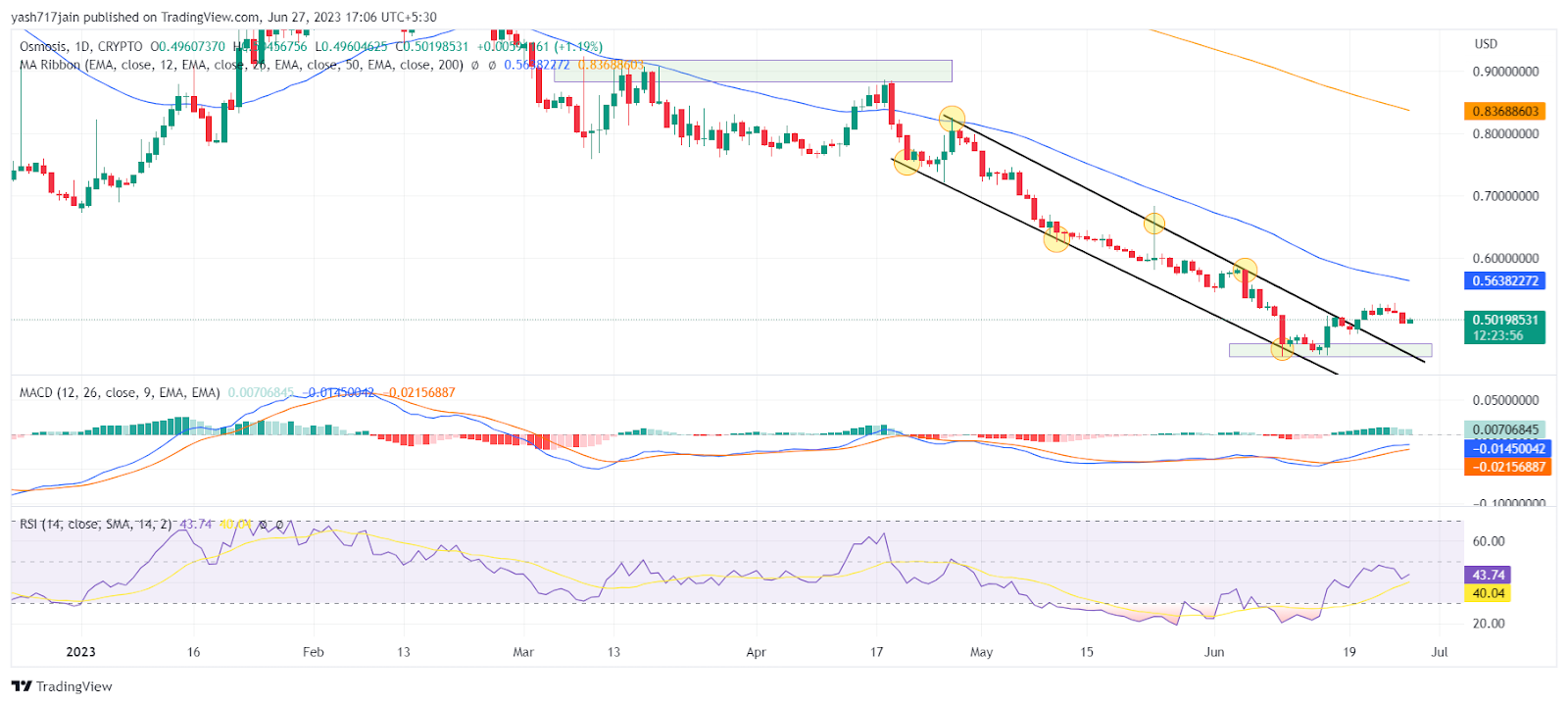Click the orange 0.83688603 price axis tag

tap(1504, 111)
